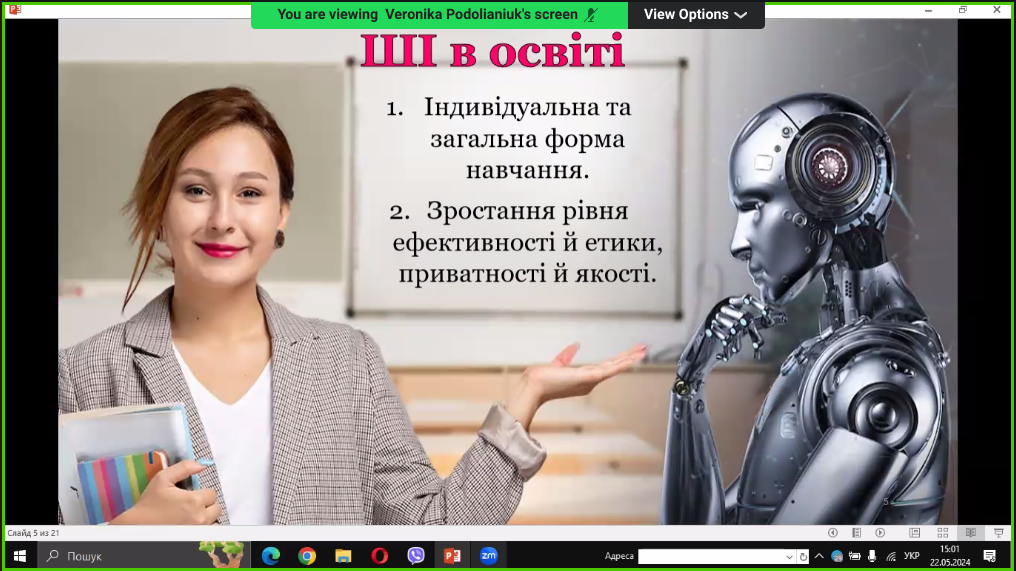Go to the previous slide arrow
Image resolution: width=1016 pixels, height=571 pixels.
pos(833,533)
